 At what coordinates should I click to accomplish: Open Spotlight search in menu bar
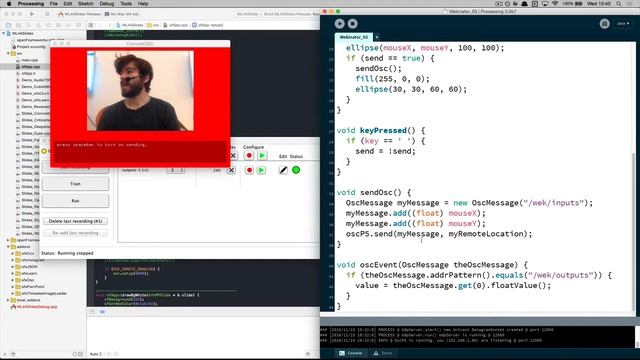[x=619, y=4]
